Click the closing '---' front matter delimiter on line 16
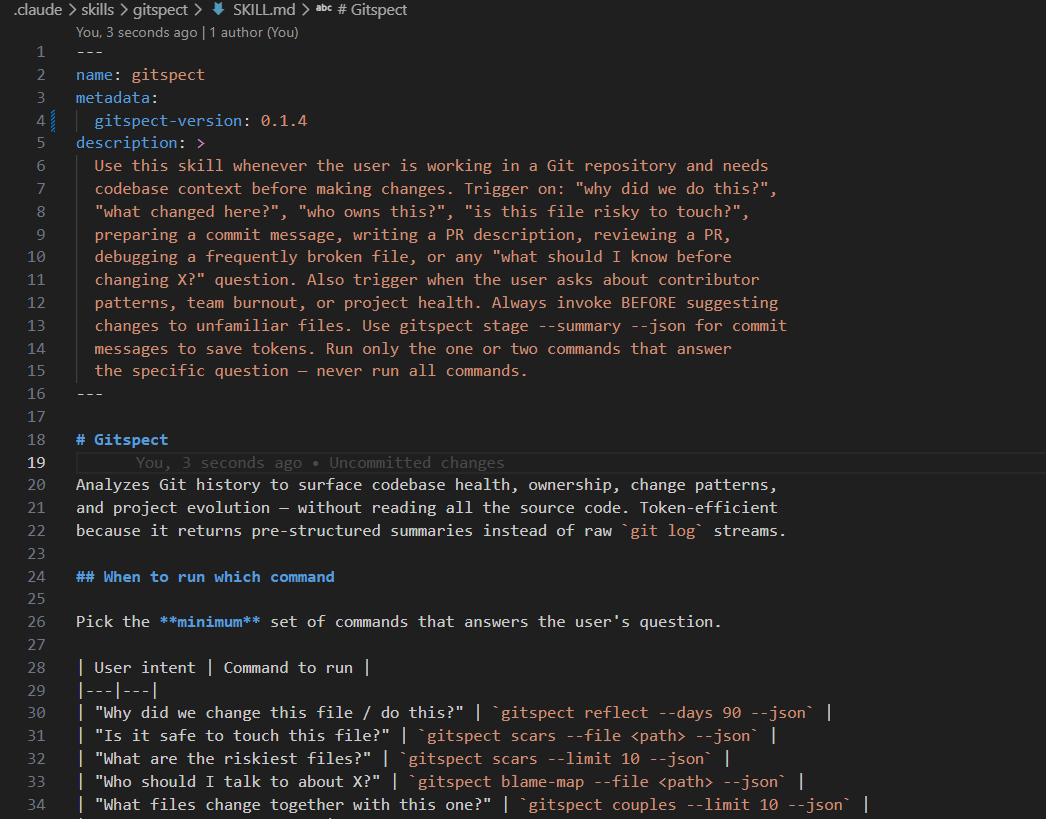 tap(90, 394)
